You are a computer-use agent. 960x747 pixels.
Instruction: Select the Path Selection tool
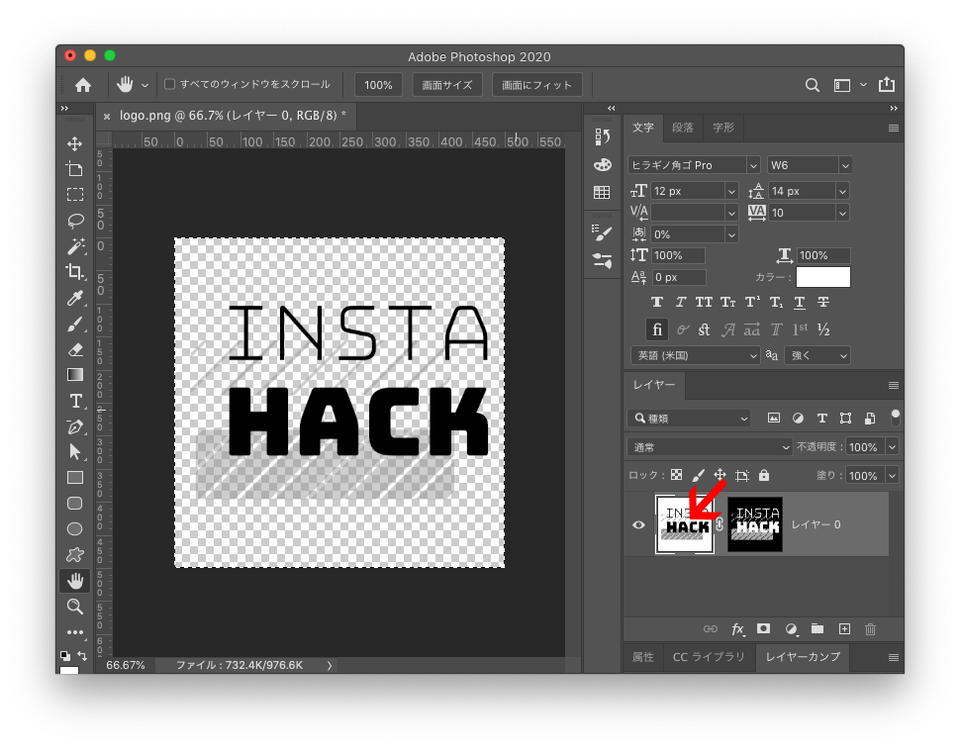(x=75, y=452)
